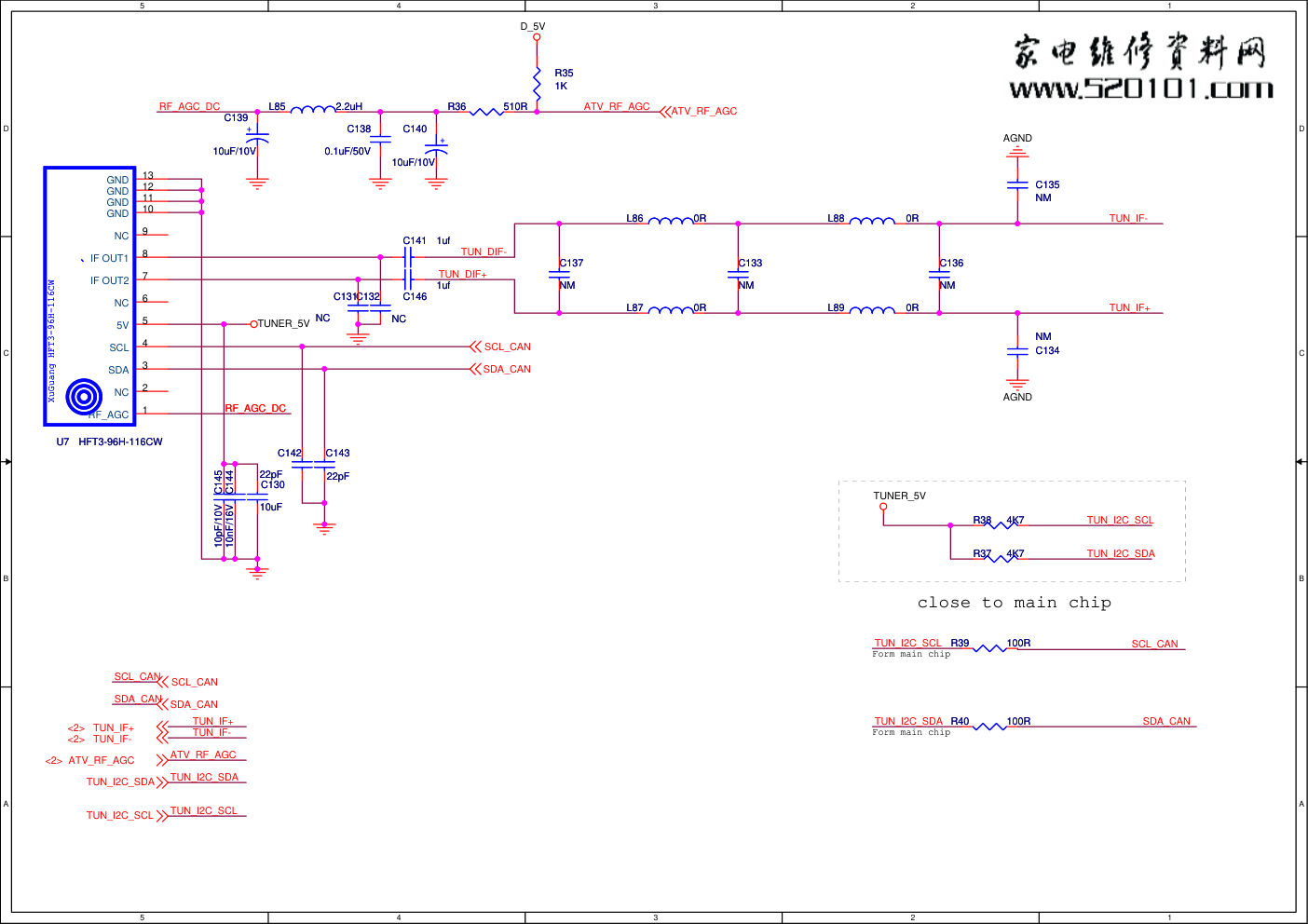Select the L86 inductor label
This screenshot has width=1308, height=924.
634,218
